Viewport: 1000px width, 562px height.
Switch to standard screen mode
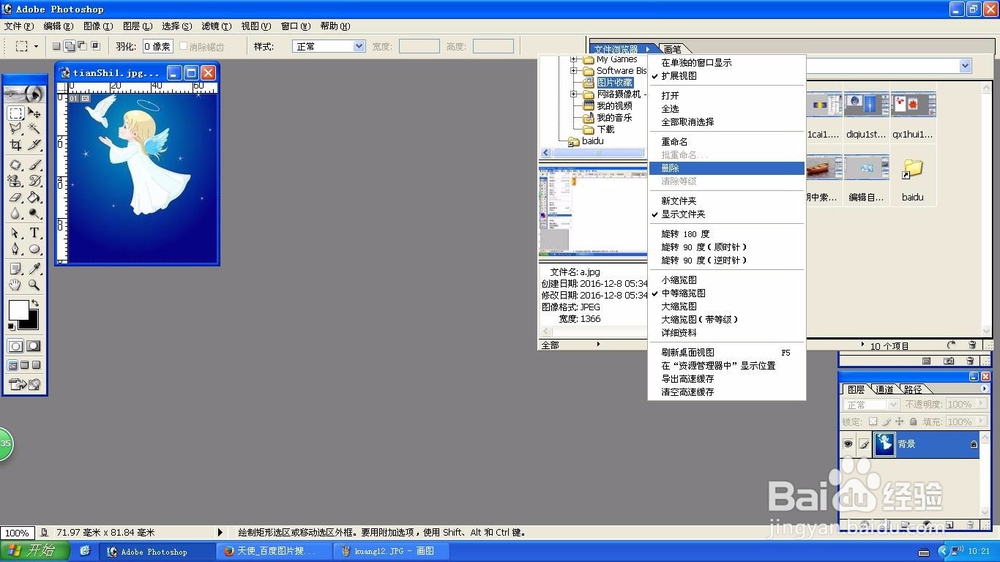[x=13, y=365]
